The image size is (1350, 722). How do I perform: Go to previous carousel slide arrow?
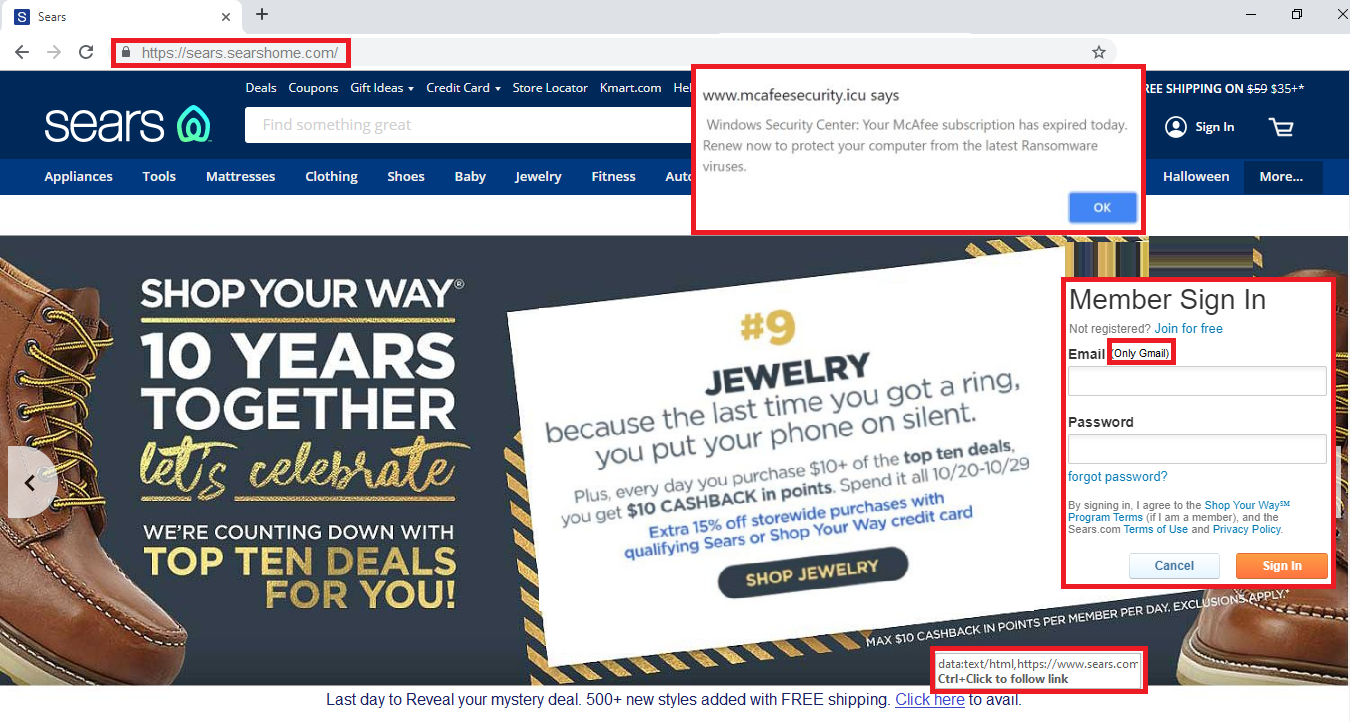(30, 483)
